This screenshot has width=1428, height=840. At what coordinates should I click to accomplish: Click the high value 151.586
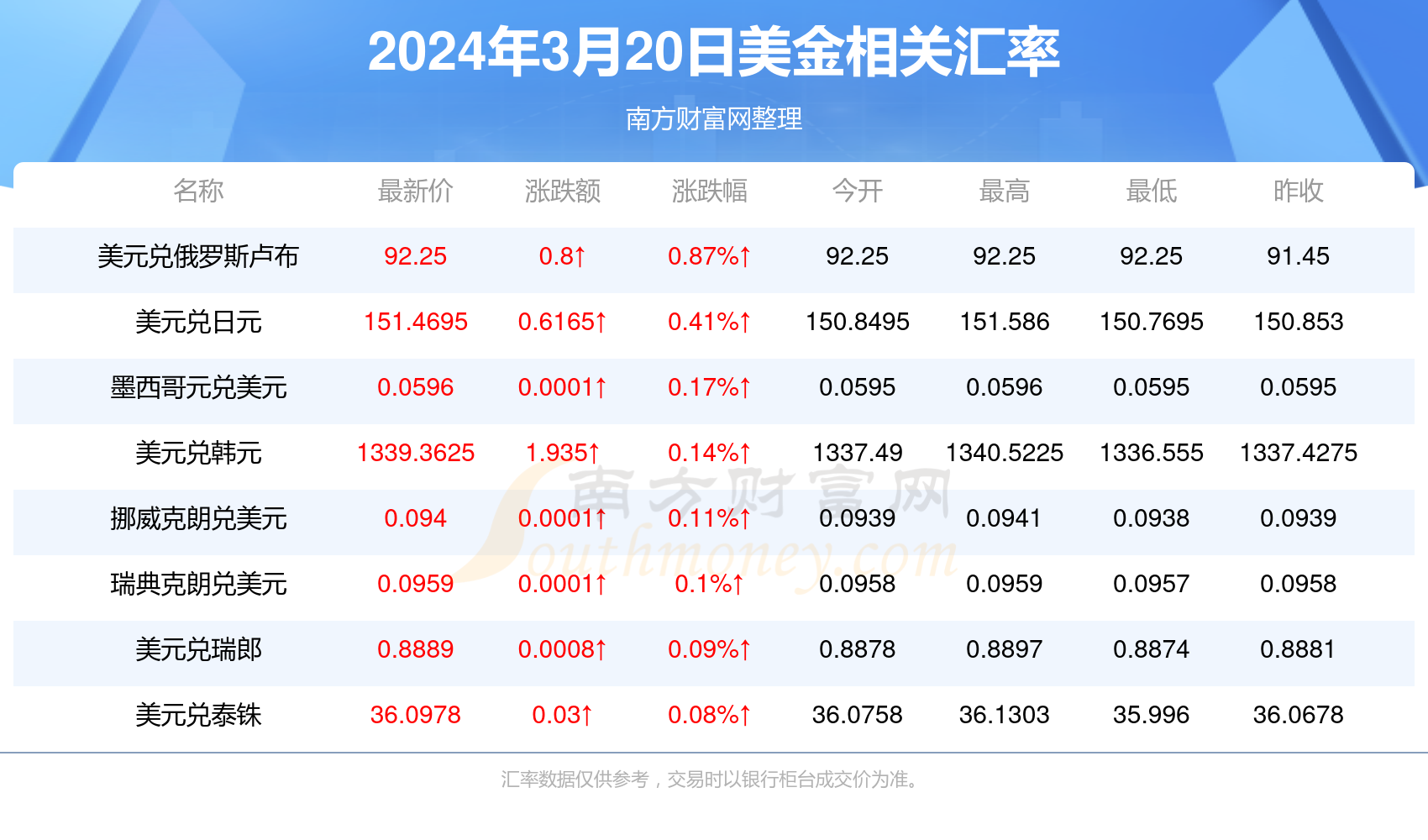[x=1004, y=322]
